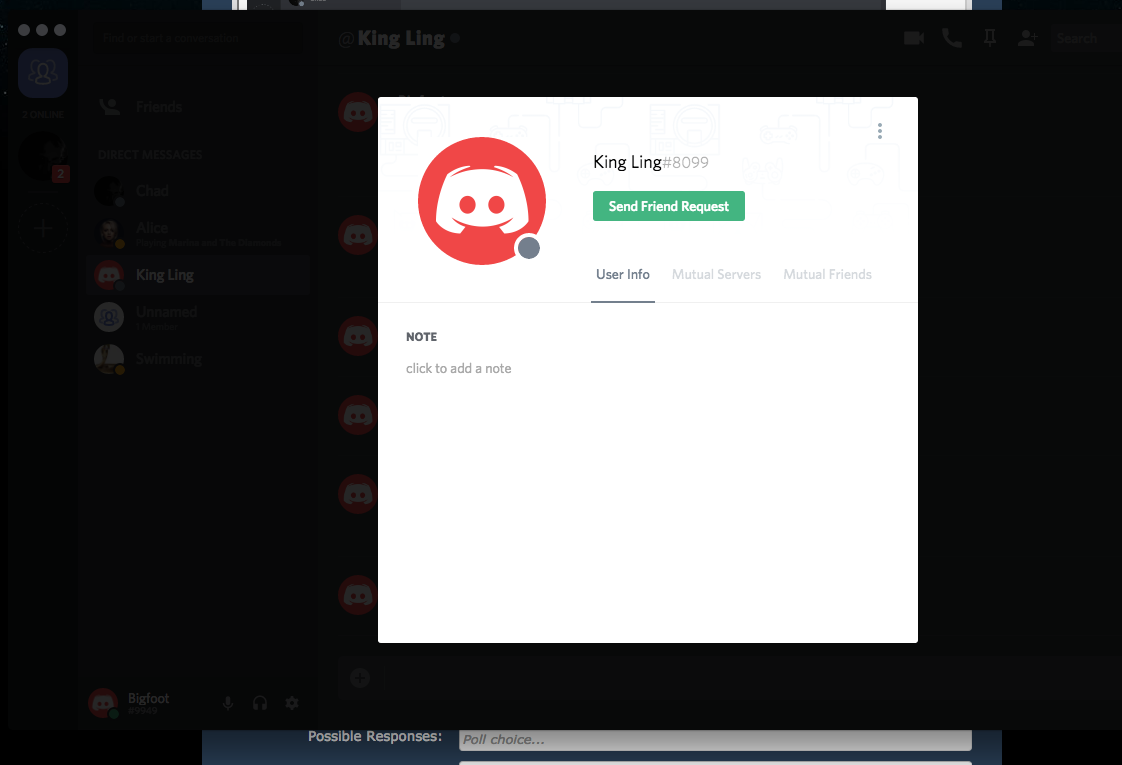The height and width of the screenshot is (765, 1122).
Task: Open the Mutual Friends tab
Action: (827, 275)
